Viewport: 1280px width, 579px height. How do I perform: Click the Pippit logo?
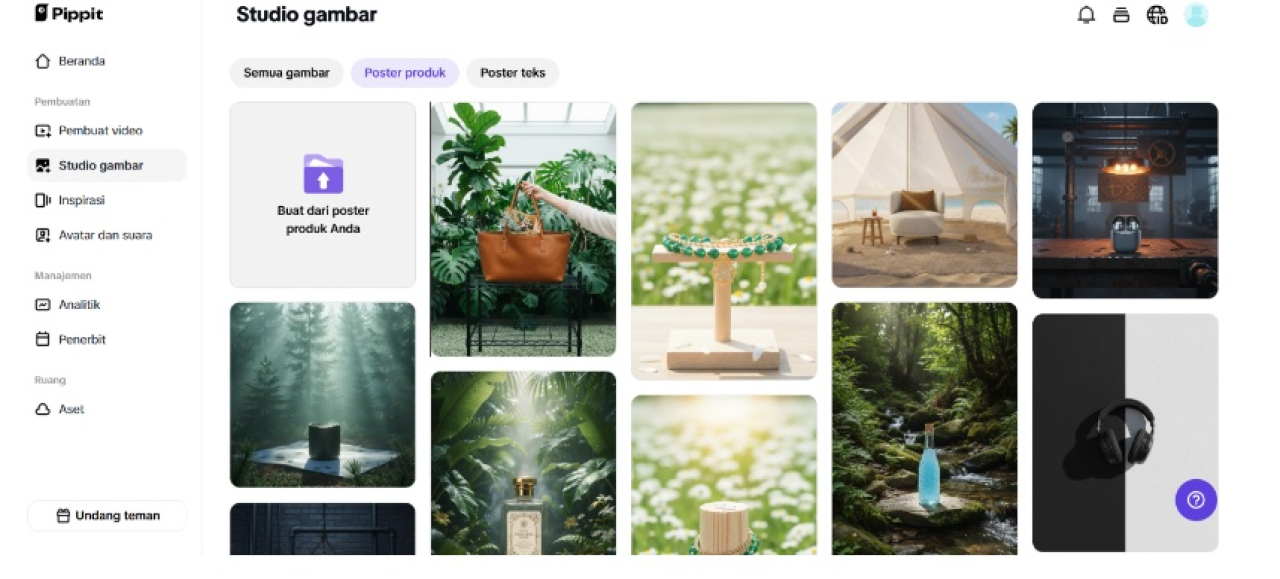pos(69,13)
